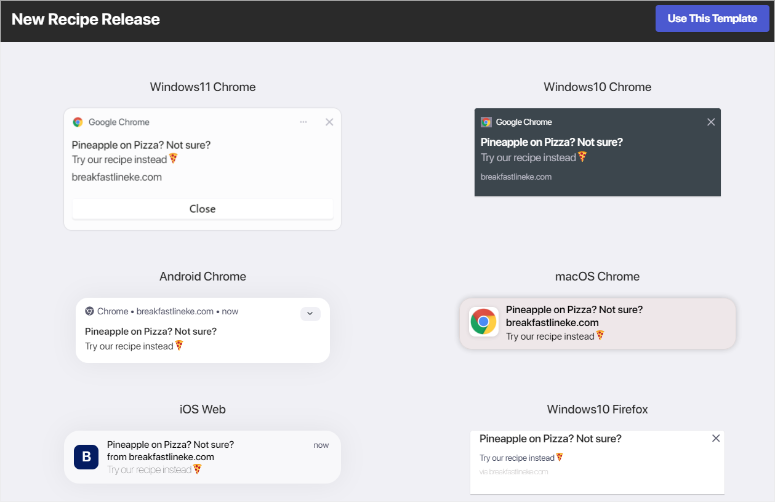Click the pizza emoji in Android notification

[x=179, y=345]
